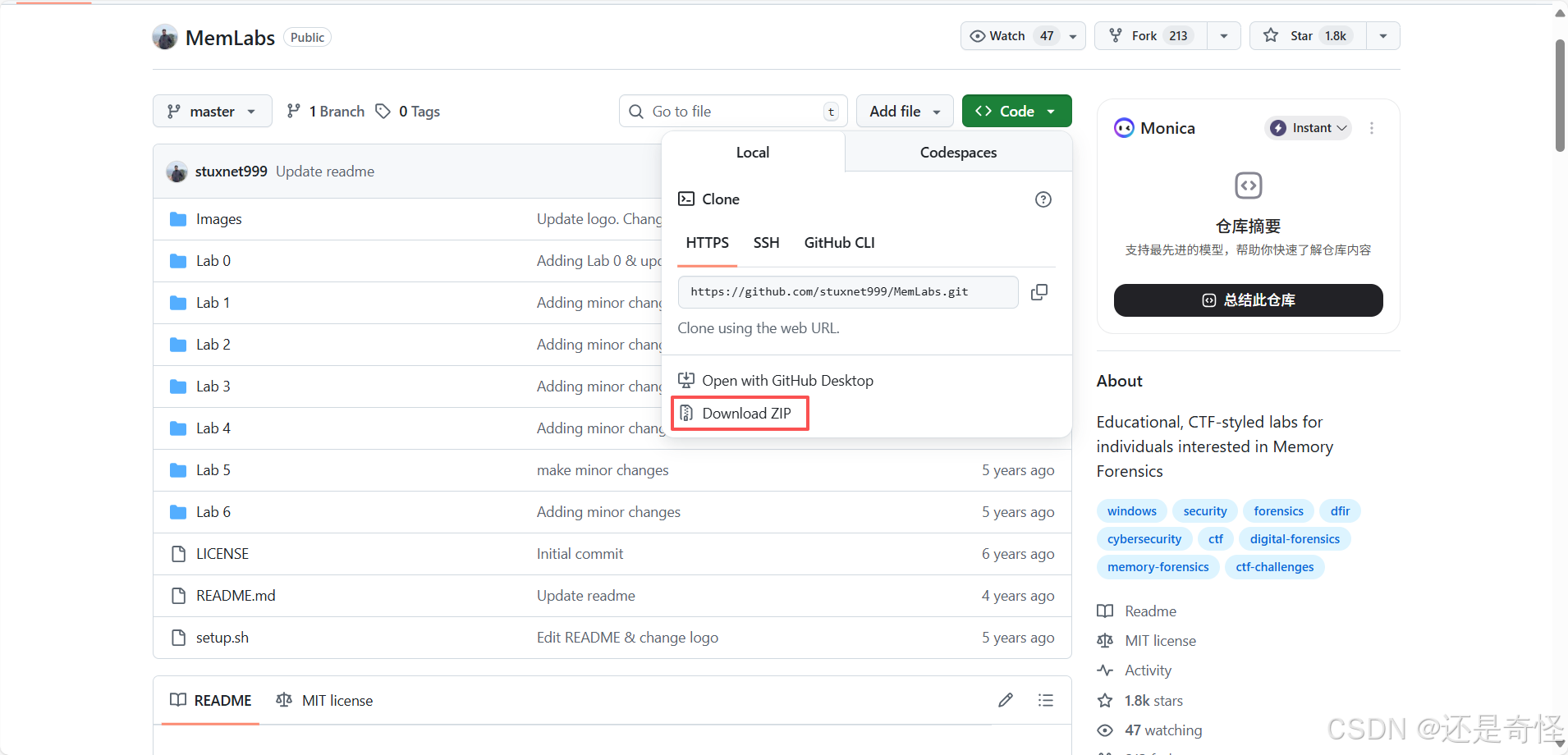Viewport: 1568px width, 755px height.
Task: Open Monica Instant mode dropdown
Action: 1309,128
